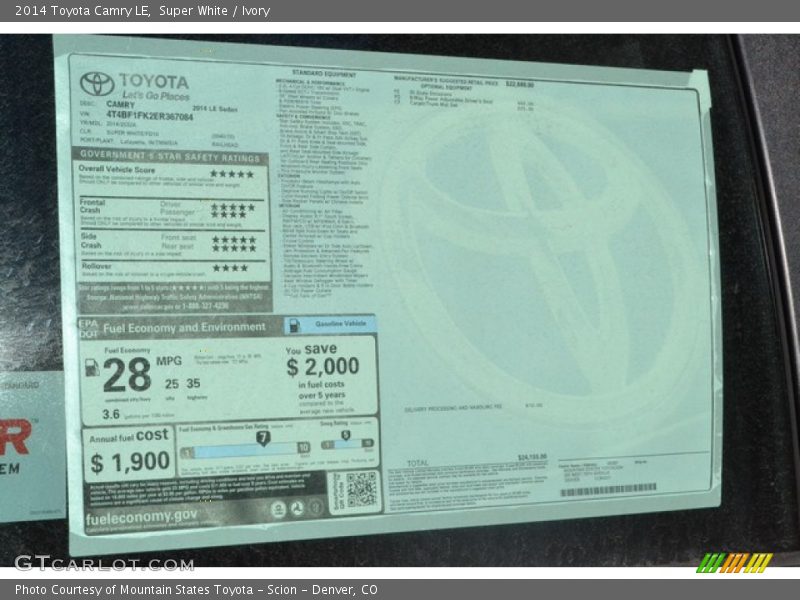Click the 'Super White / Ivory' caption text
Image resolution: width=800 pixels, height=600 pixels.
click(214, 11)
